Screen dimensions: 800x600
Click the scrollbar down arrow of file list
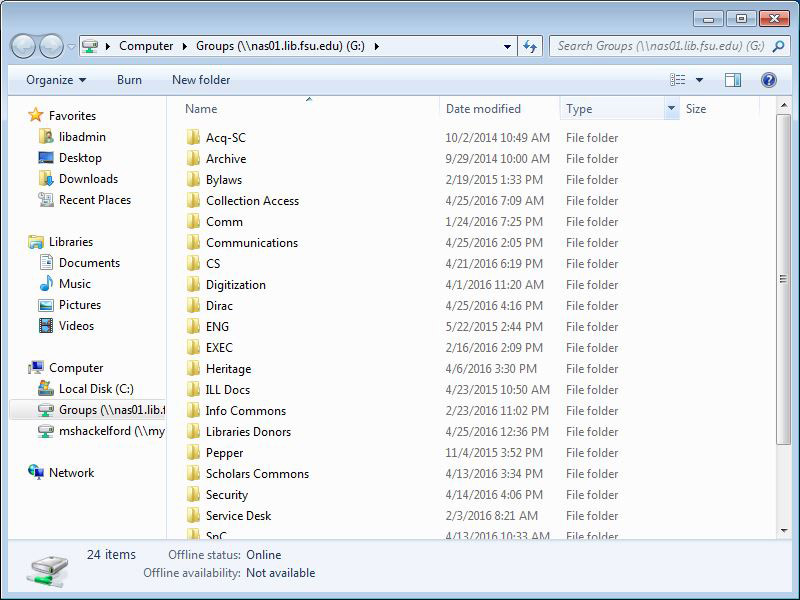pos(783,531)
